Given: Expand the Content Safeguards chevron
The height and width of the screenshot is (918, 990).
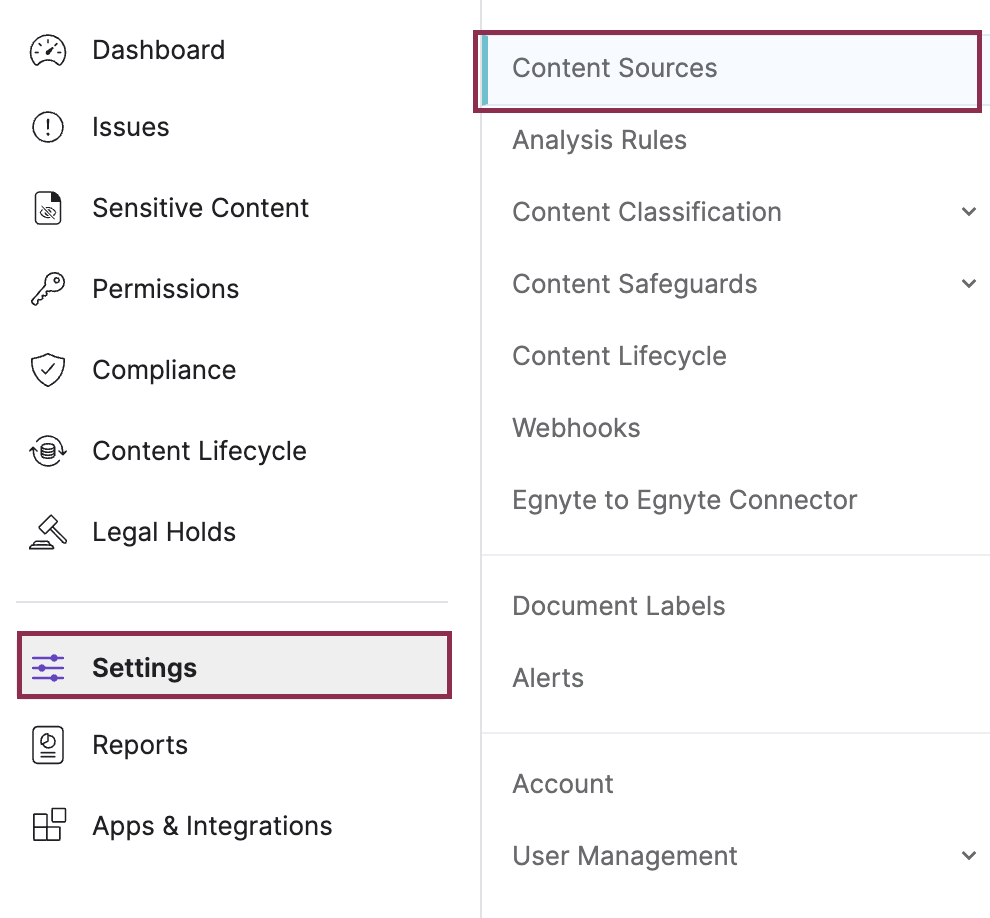Looking at the screenshot, I should click(x=968, y=284).
